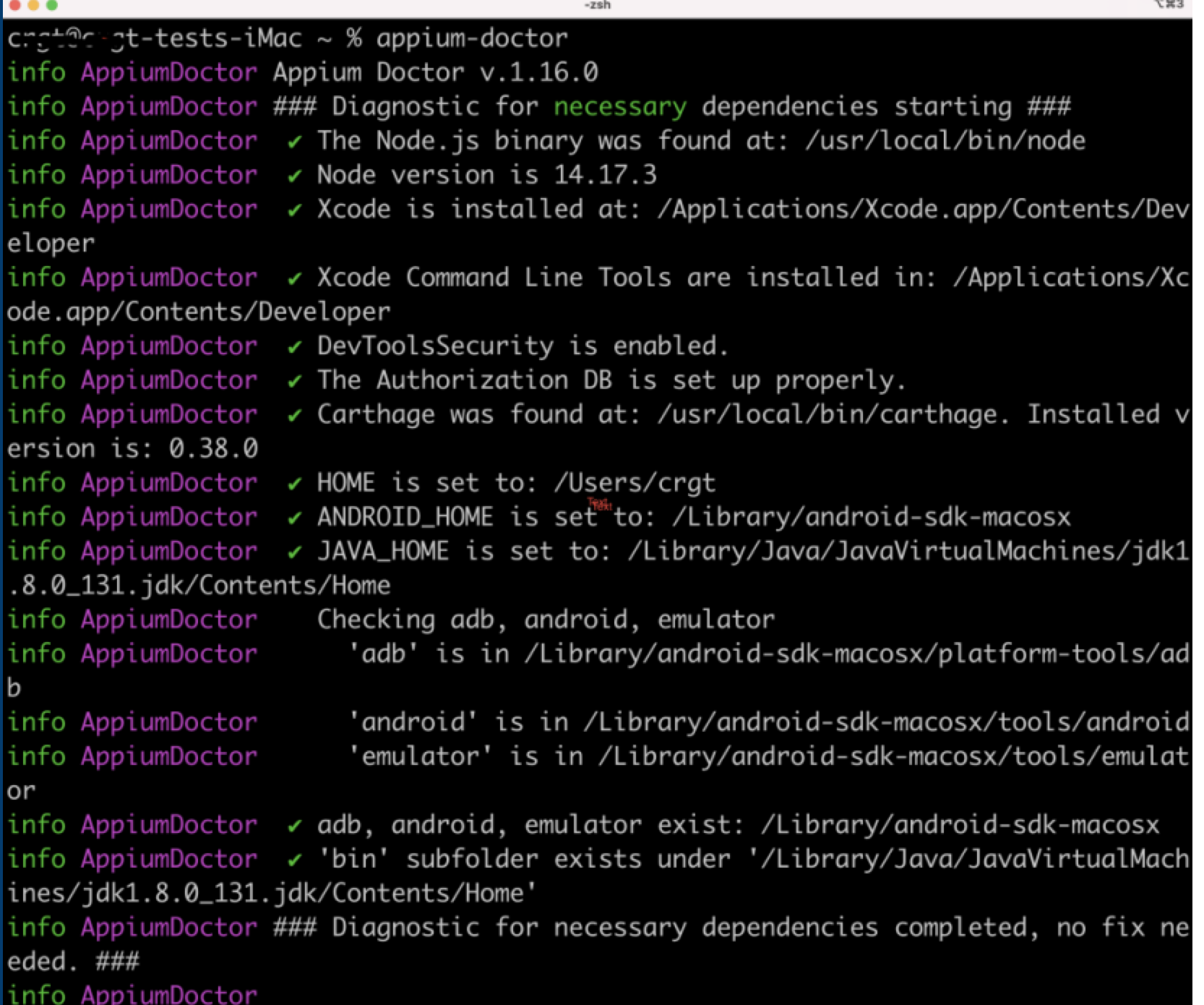This screenshot has height=1005, width=1204.
Task: Click 'JAVA_HOME' variable name
Action: (x=383, y=552)
